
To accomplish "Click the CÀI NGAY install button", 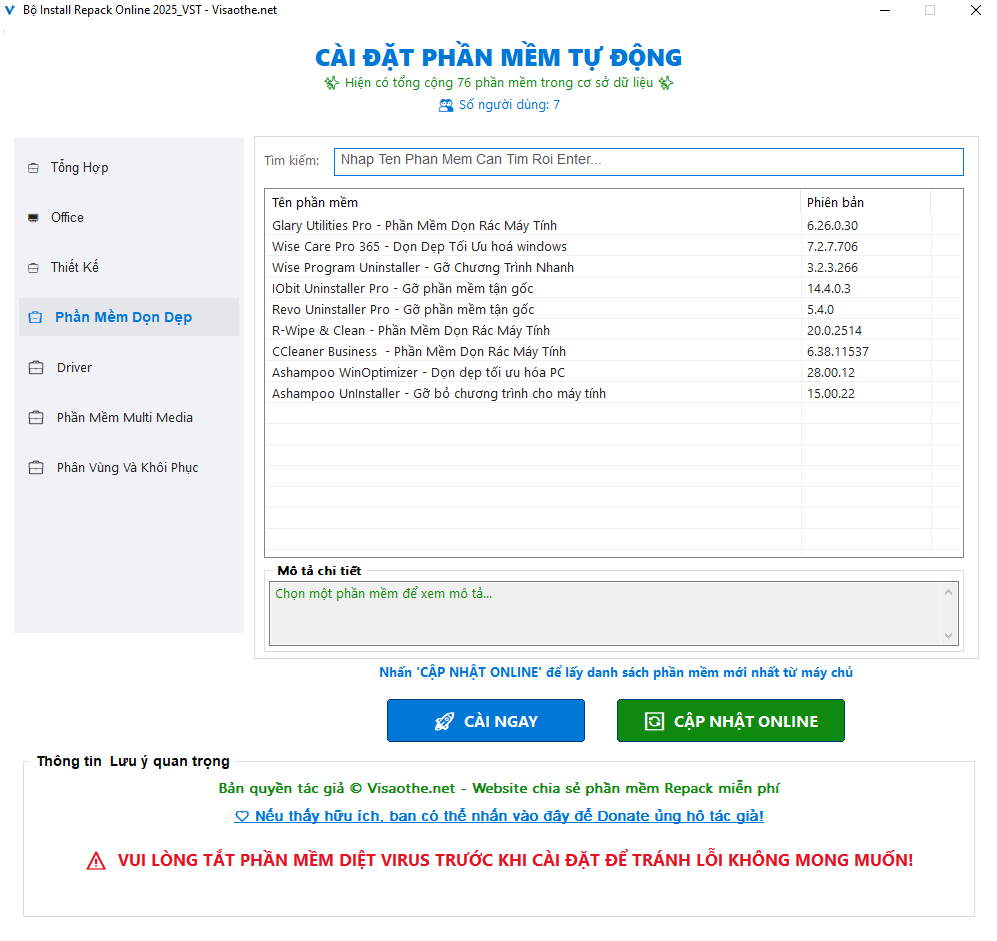I will click(x=486, y=721).
